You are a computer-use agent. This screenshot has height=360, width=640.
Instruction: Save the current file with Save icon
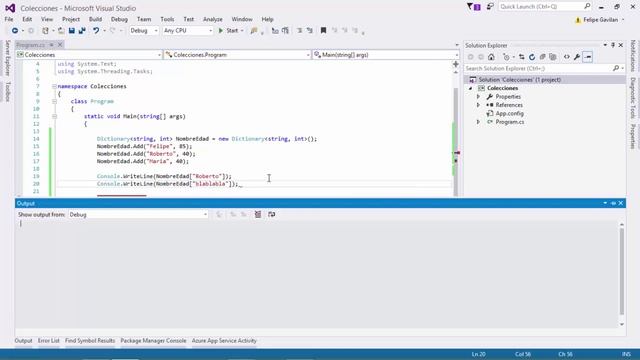(x=72, y=31)
